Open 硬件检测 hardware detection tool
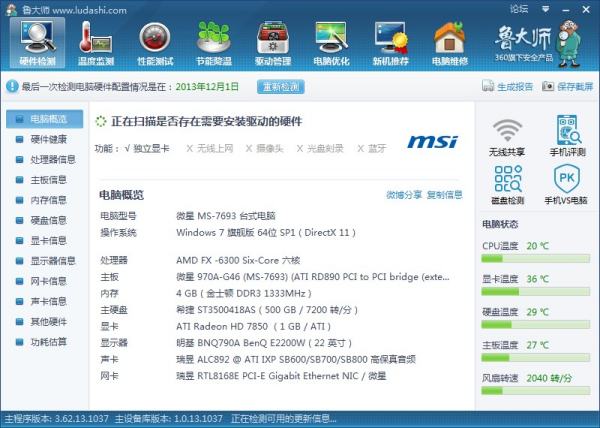The height and width of the screenshot is (428, 600). coord(38,43)
